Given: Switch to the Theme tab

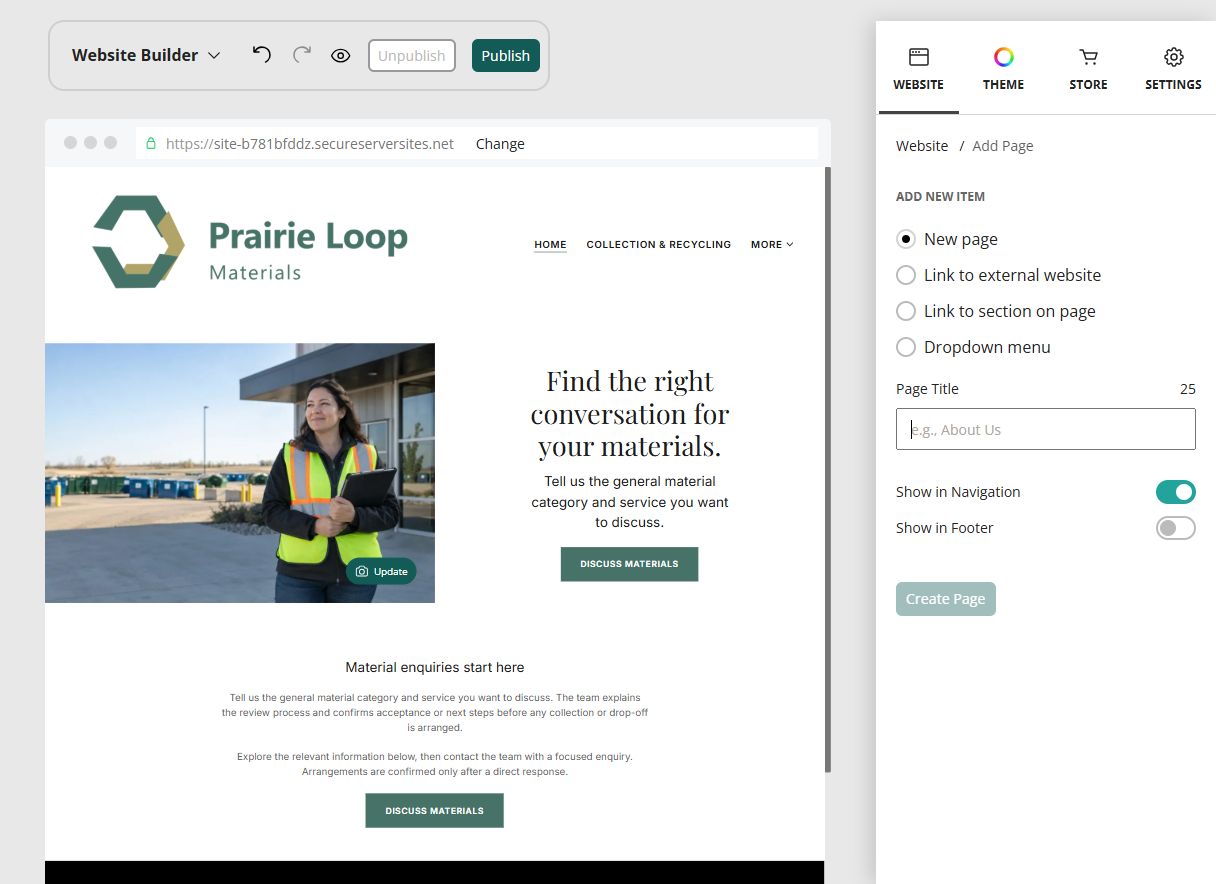Looking at the screenshot, I should pyautogui.click(x=1003, y=68).
